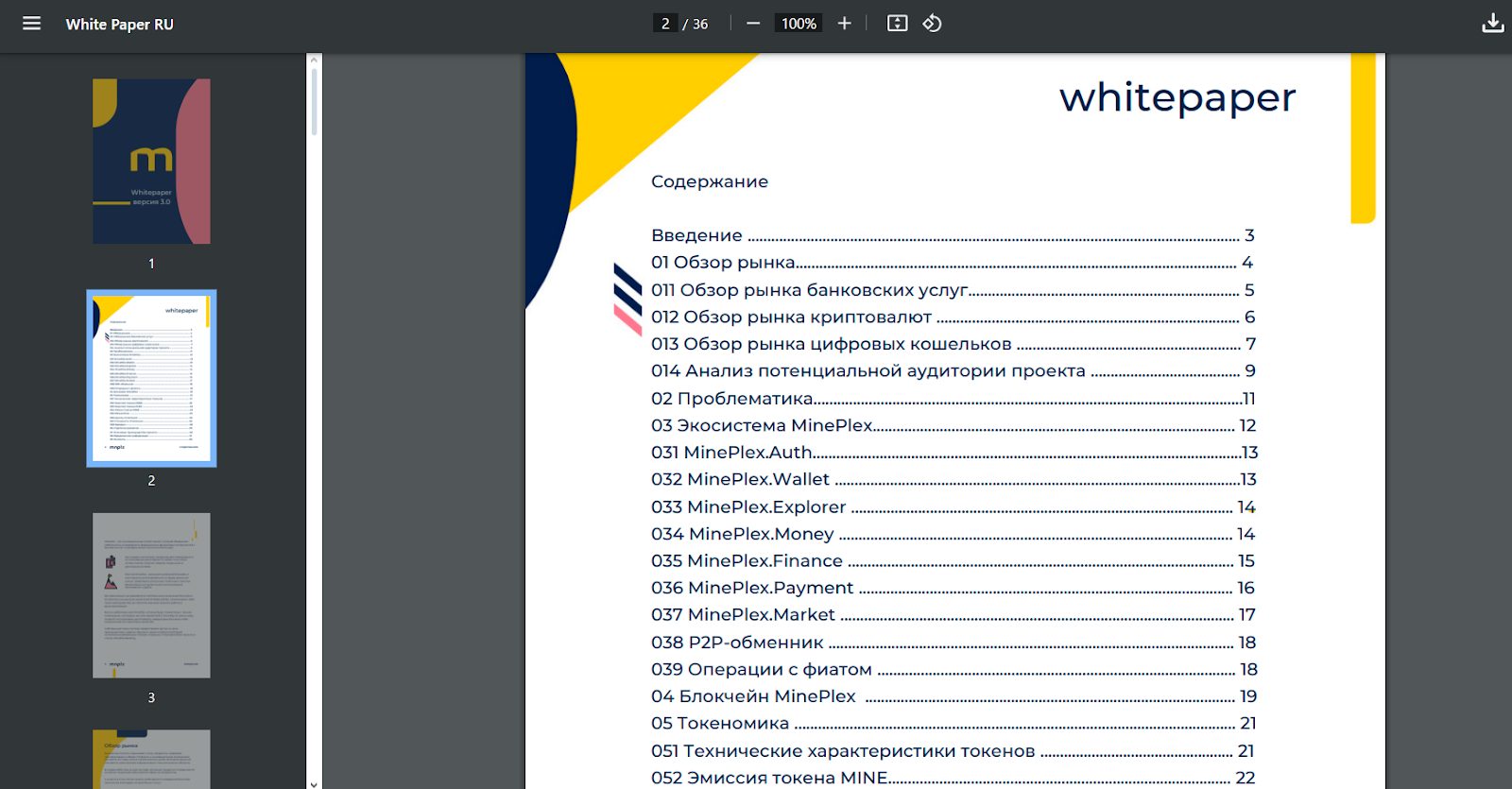Go to '012 Обзор рынка криптовалют' entry

953,317
